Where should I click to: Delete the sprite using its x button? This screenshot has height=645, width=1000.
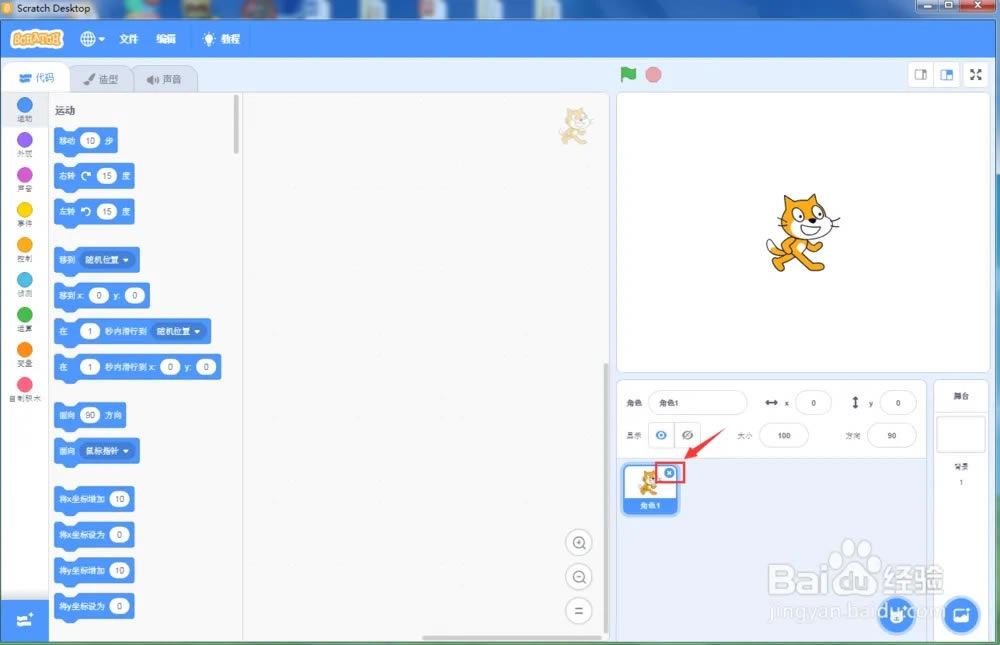point(669,473)
